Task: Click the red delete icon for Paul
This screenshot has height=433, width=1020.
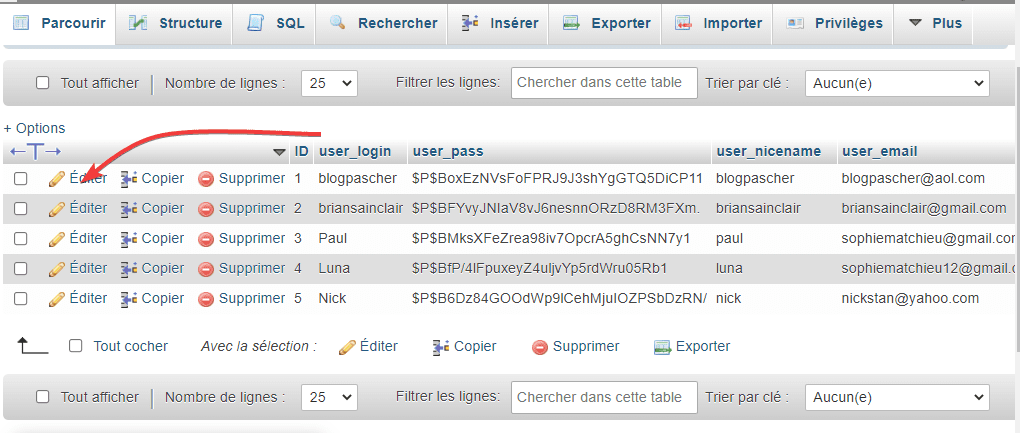Action: click(206, 239)
